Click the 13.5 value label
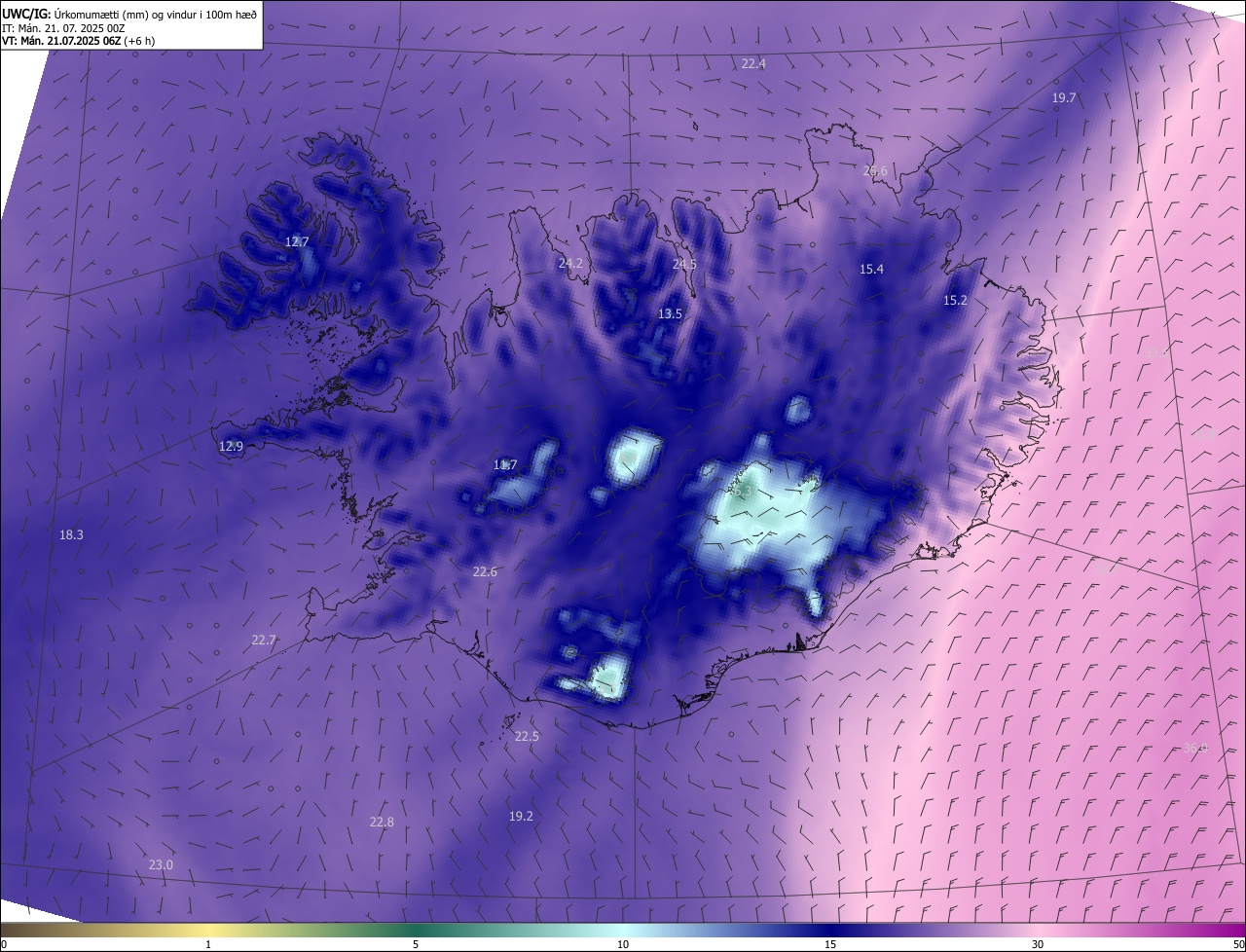The image size is (1246, 952). [670, 313]
